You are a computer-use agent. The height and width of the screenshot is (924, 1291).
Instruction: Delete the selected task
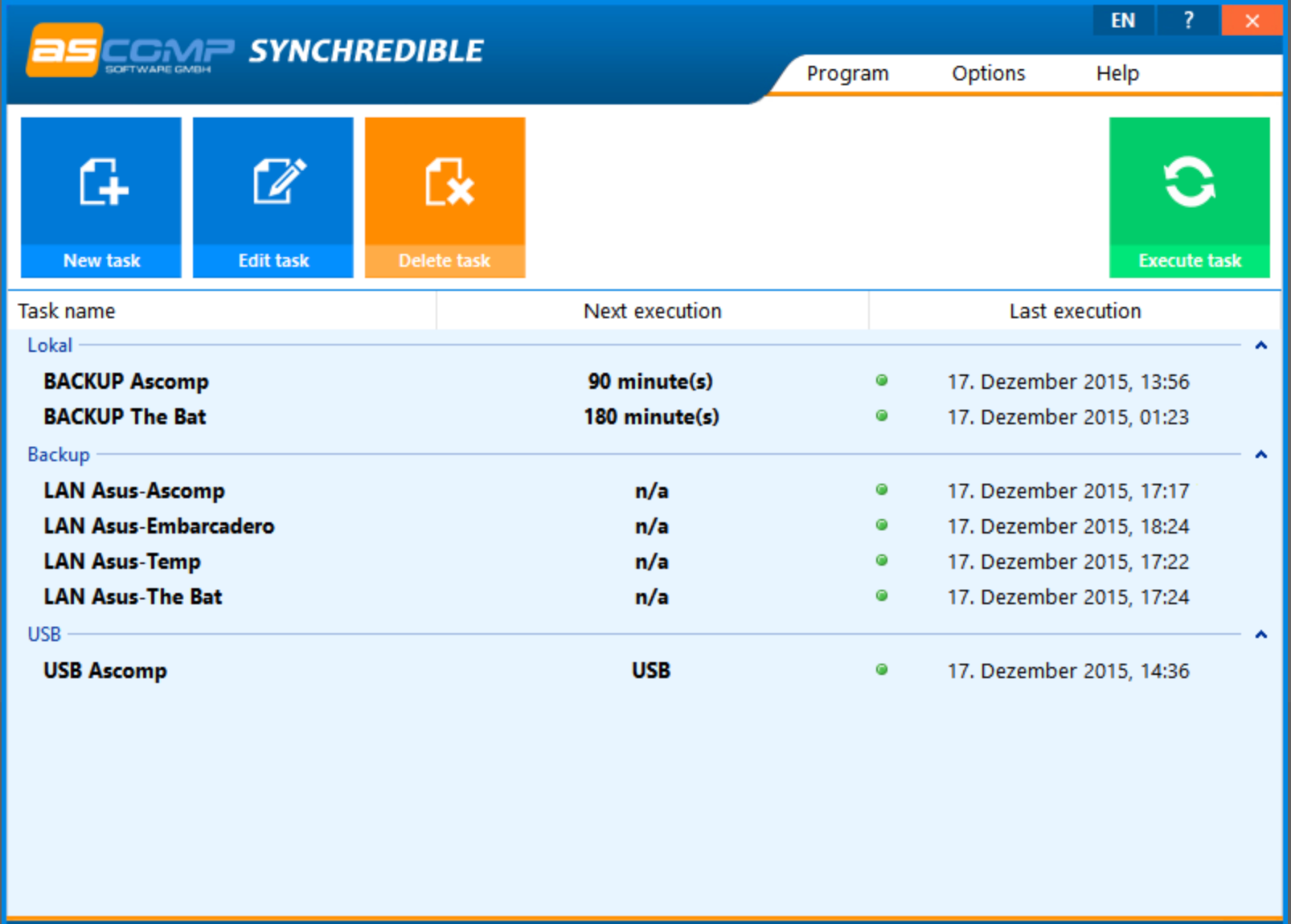point(445,197)
